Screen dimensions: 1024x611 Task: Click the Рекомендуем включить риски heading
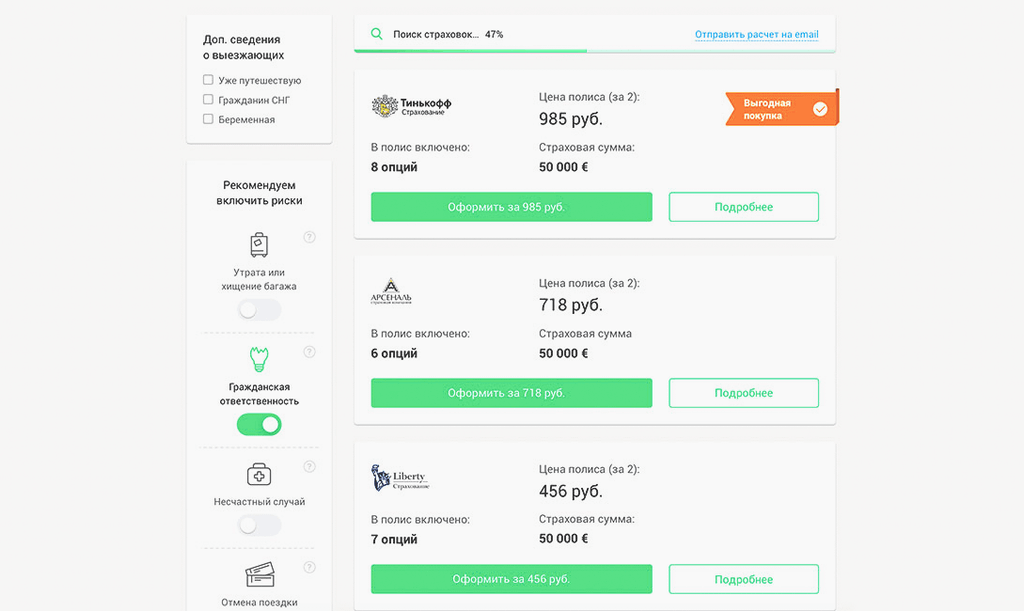259,193
